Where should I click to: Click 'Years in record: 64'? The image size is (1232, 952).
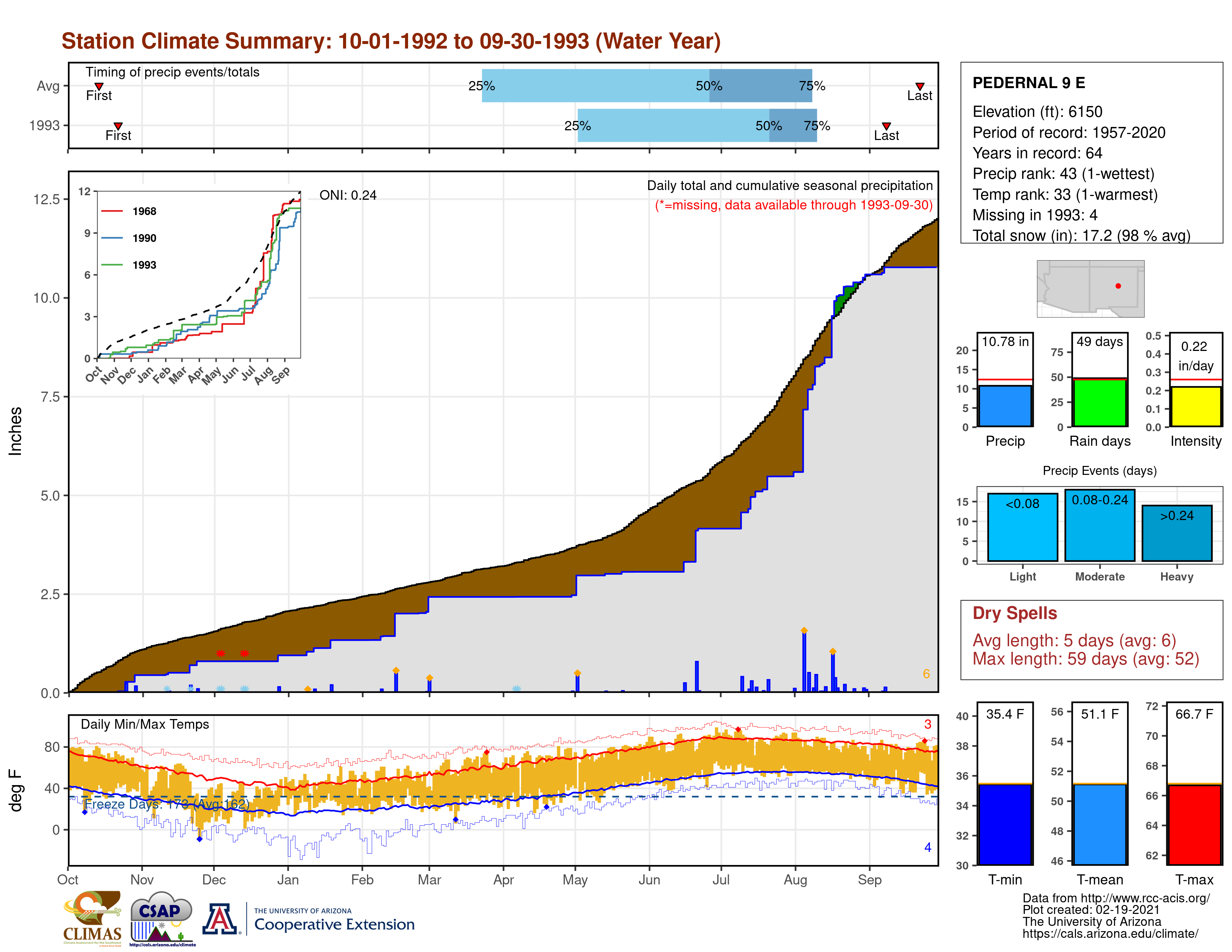coord(1037,153)
